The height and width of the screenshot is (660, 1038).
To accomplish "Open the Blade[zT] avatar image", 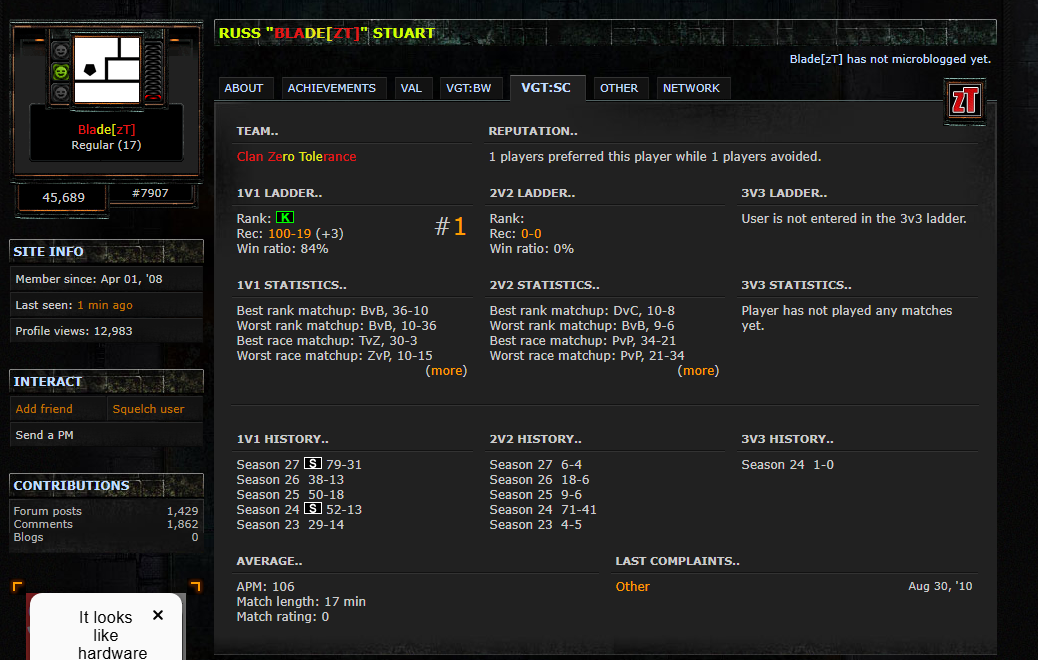I will coord(107,70).
